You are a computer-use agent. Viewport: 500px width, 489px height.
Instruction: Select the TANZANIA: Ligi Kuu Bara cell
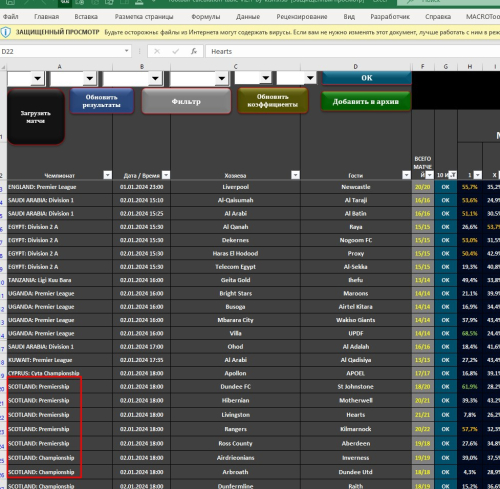pyautogui.click(x=60, y=280)
